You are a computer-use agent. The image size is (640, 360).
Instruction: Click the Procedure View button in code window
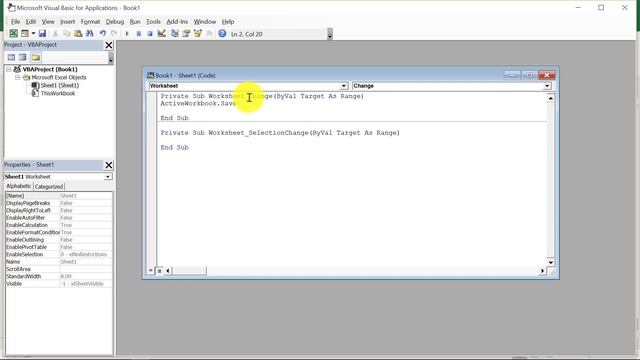pos(151,271)
